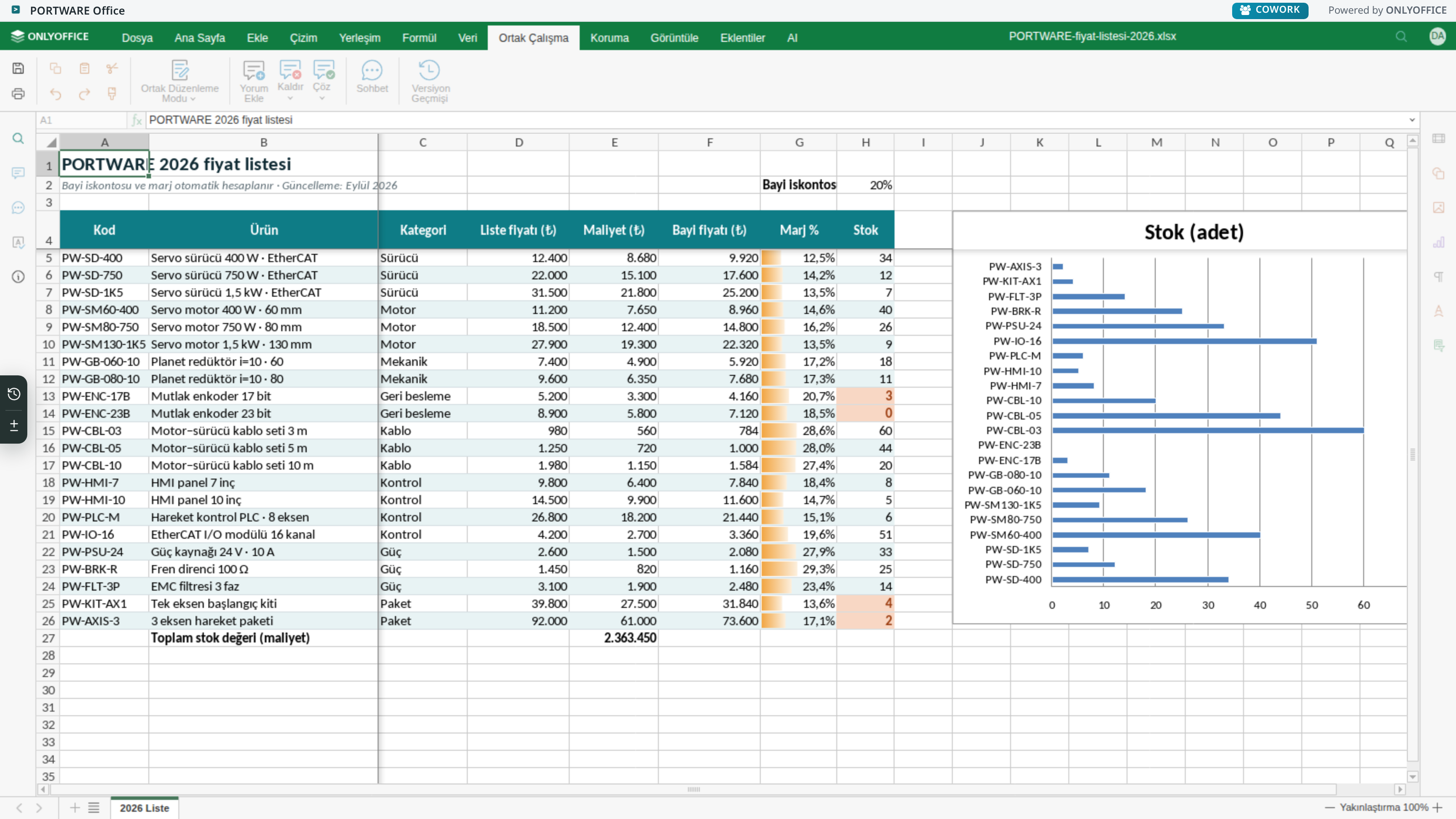
Task: Click the COWORK button
Action: click(x=1270, y=10)
